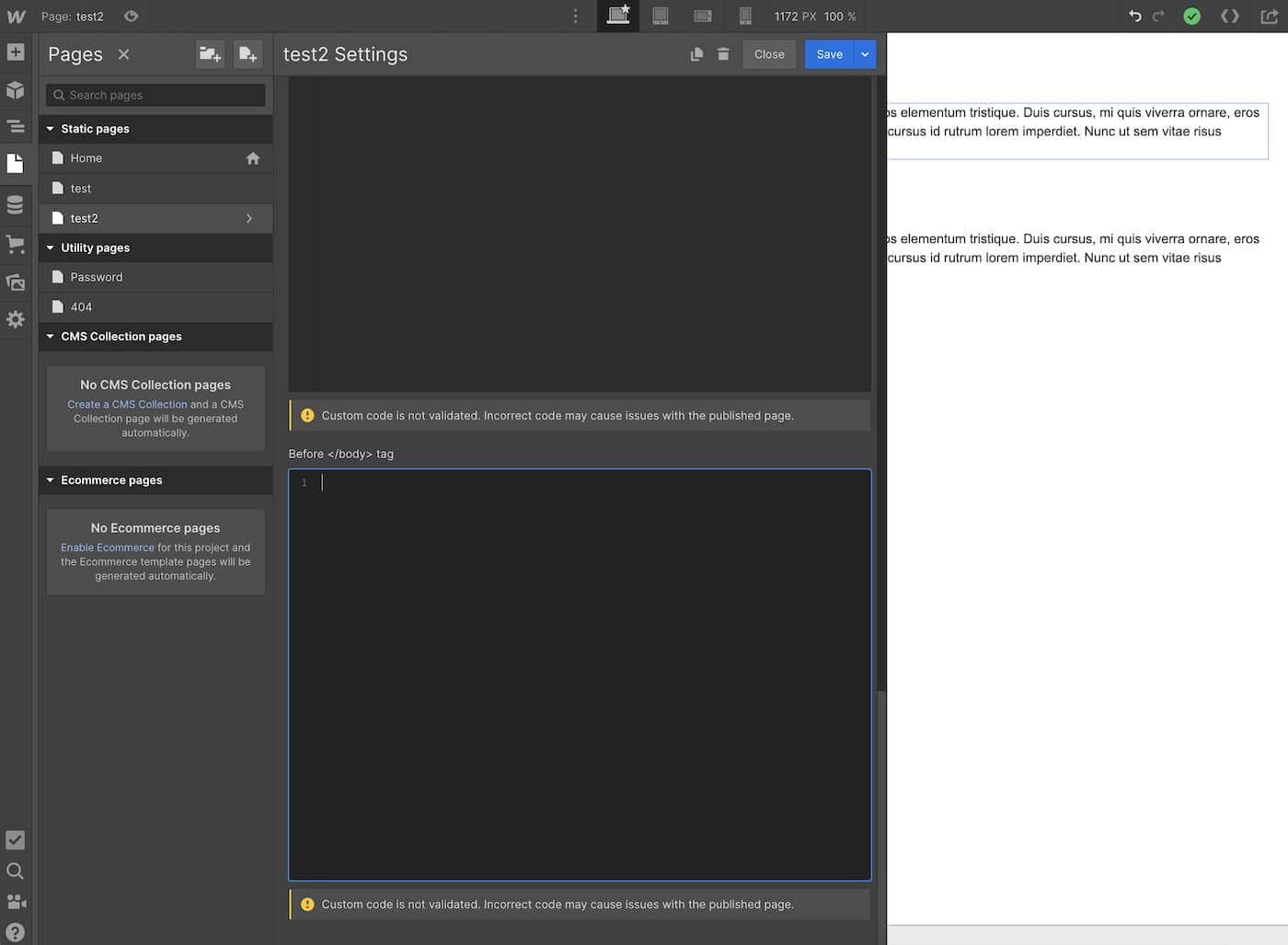The image size is (1288, 945).
Task: Toggle page preview eye icon
Action: coord(131,17)
